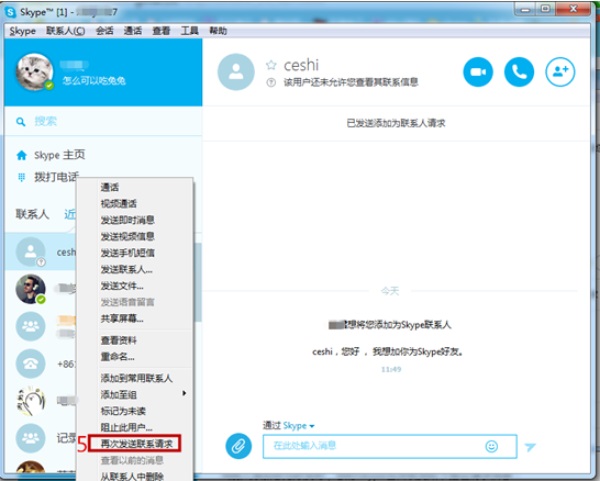Expand the 添加至组 submenu arrow
The image size is (600, 481).
(x=184, y=393)
